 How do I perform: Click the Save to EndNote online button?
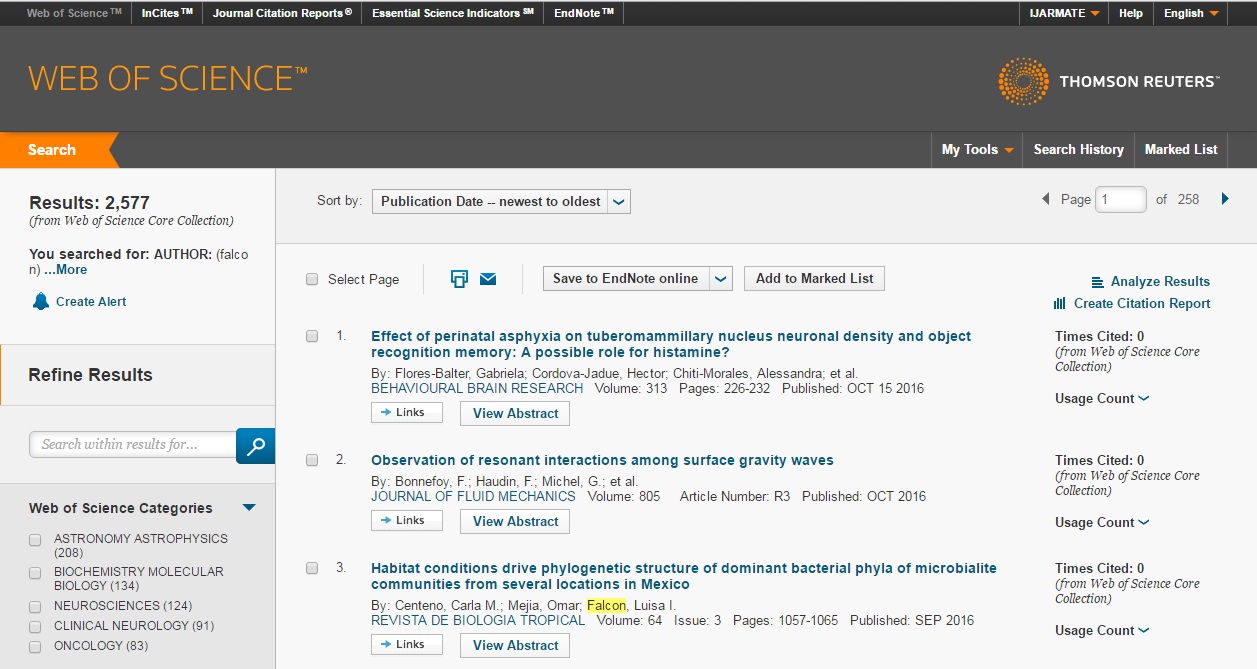click(626, 279)
